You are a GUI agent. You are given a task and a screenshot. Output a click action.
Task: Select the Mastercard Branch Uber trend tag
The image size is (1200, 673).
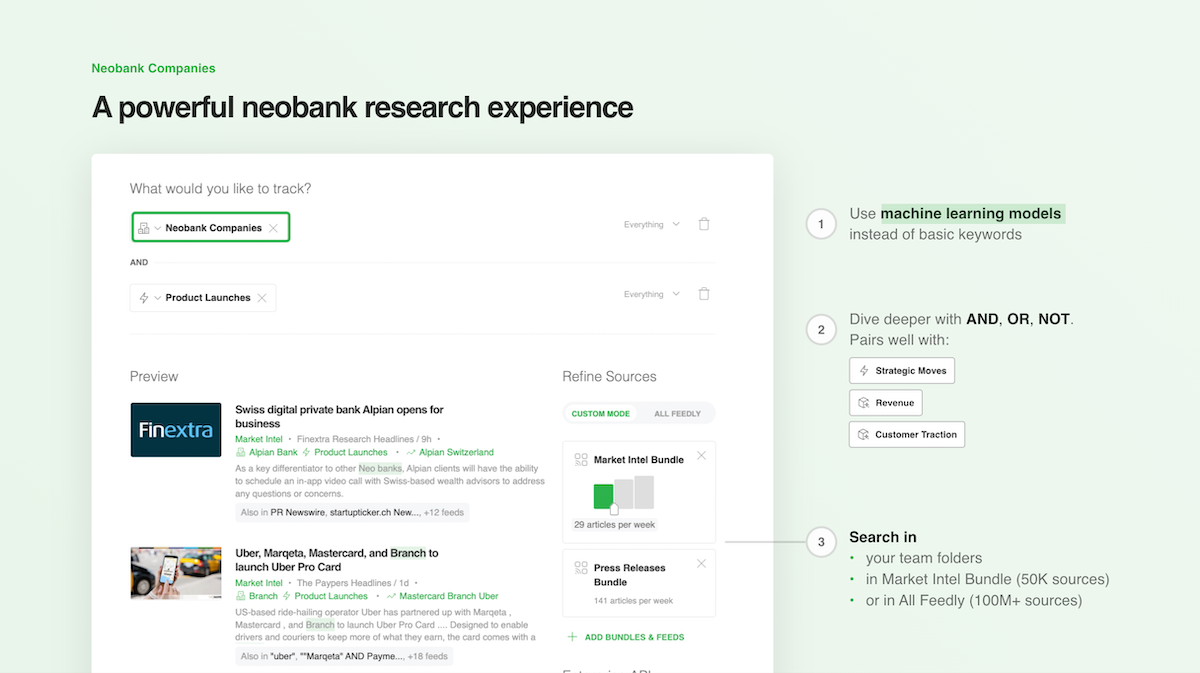(x=449, y=597)
